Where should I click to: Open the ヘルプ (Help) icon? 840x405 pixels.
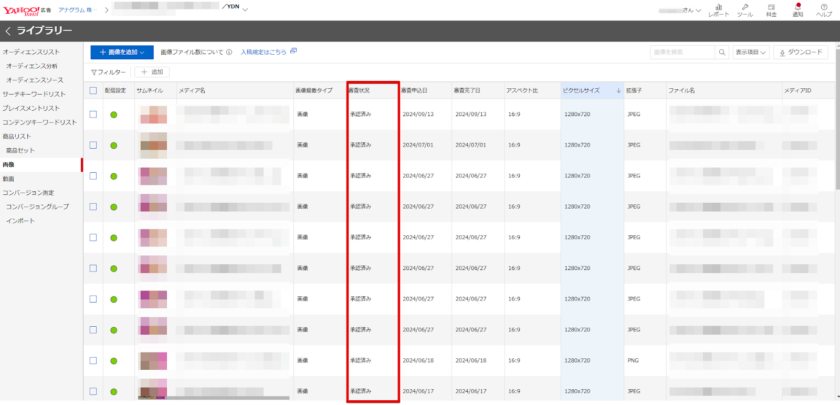pos(823,10)
